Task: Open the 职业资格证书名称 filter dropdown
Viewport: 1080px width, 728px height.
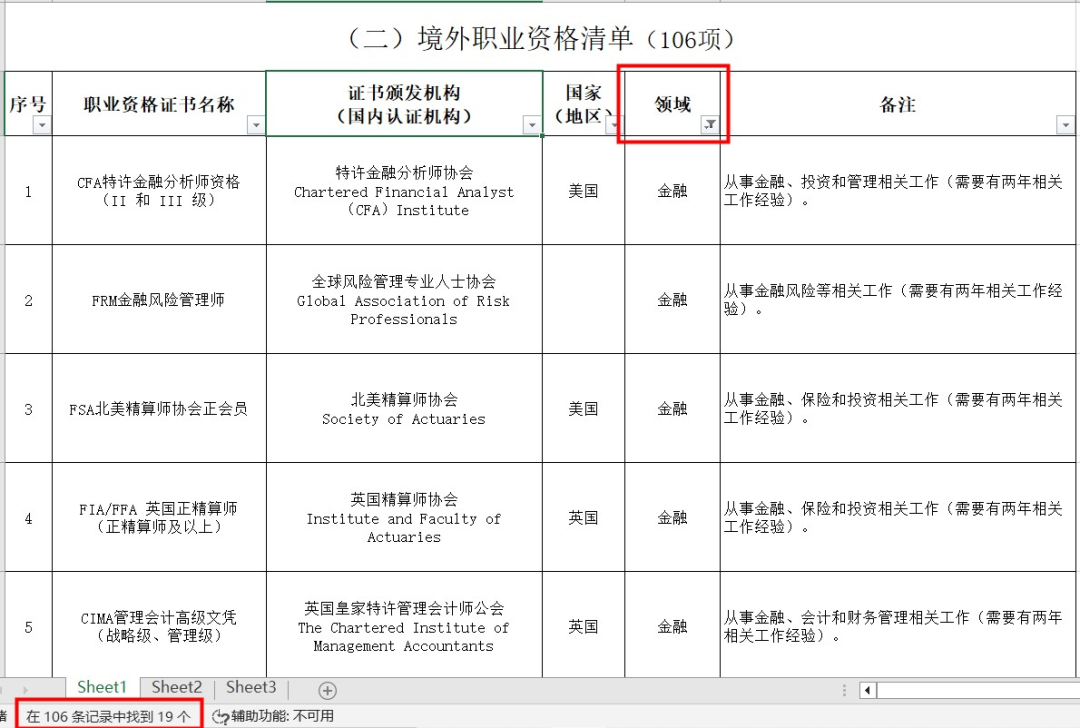Action: pos(256,126)
